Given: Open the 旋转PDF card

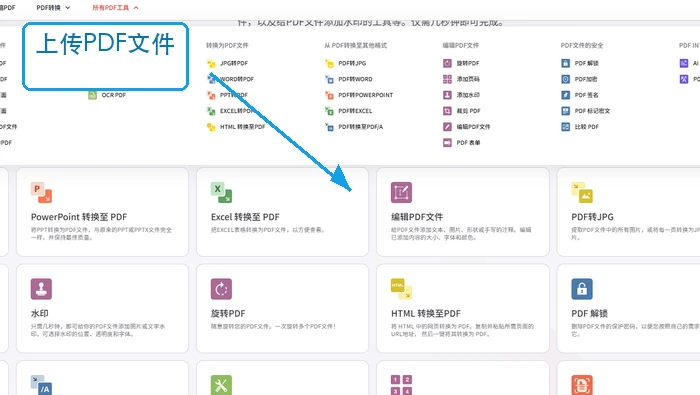Looking at the screenshot, I should [x=283, y=308].
